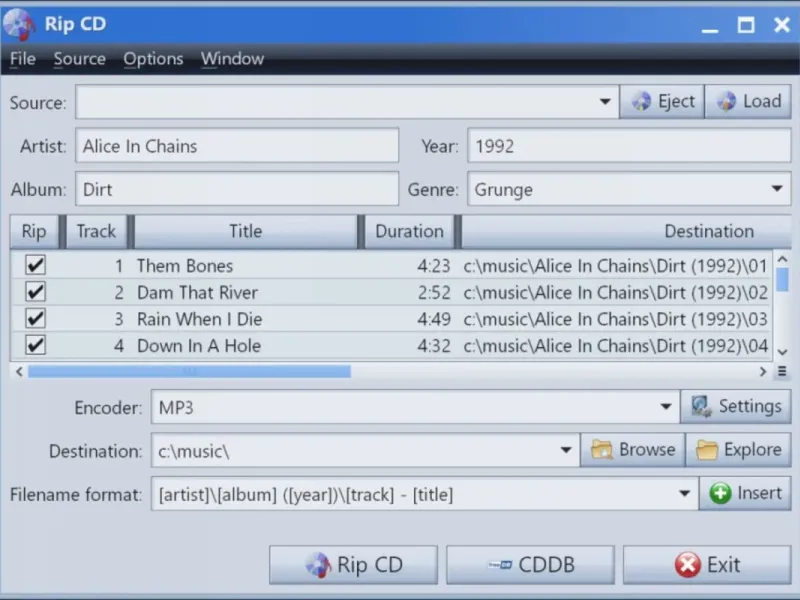Sort by the Duration column header

click(x=409, y=232)
